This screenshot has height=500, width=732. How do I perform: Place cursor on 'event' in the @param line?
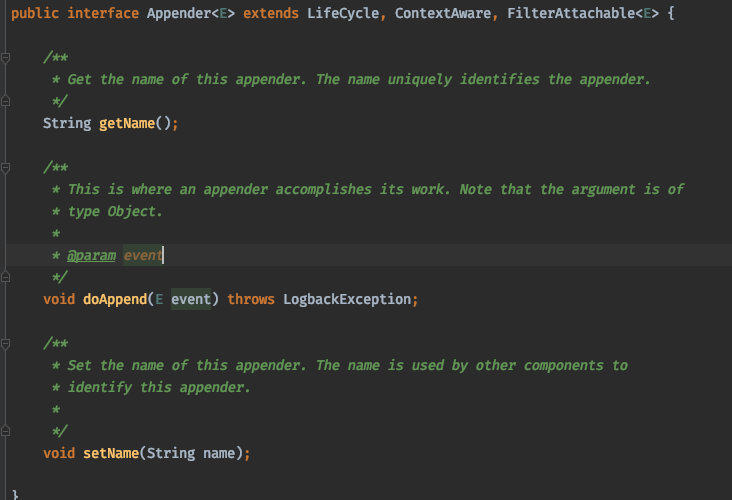coord(142,255)
